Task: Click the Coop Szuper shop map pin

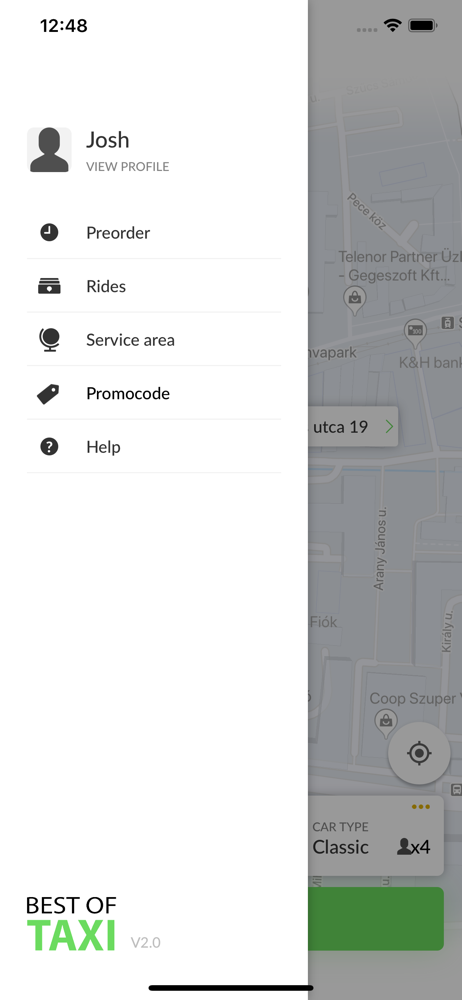Action: [x=385, y=723]
